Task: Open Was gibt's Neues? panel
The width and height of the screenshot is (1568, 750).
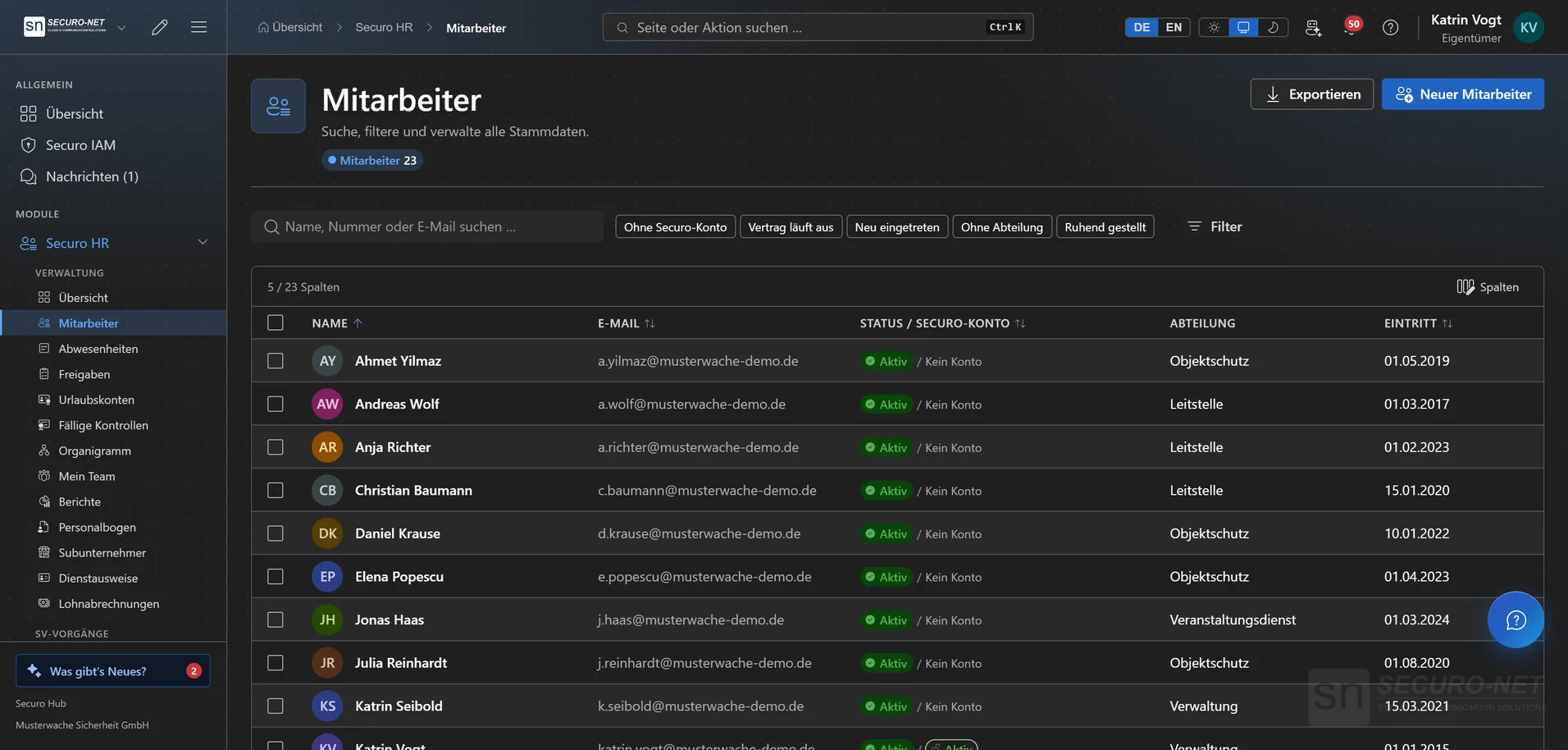Action: point(113,670)
